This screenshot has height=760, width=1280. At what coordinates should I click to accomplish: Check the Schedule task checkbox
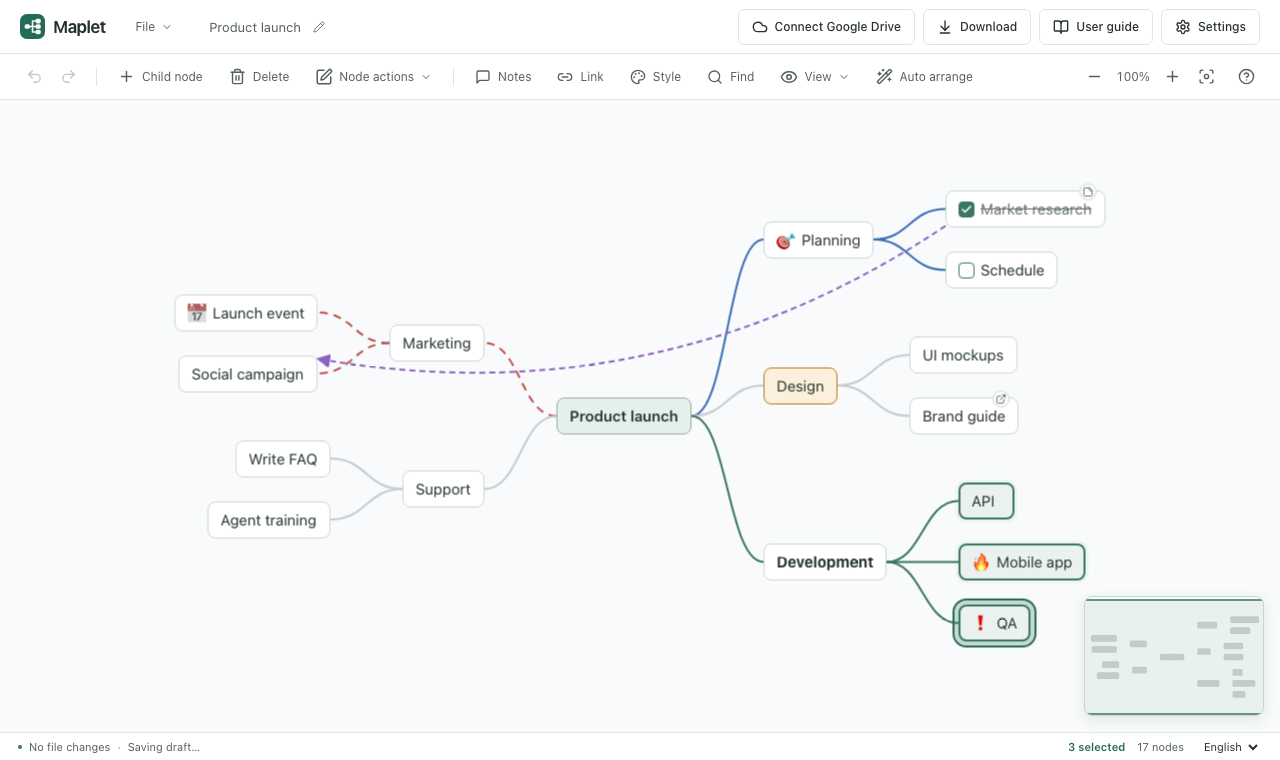pos(966,270)
